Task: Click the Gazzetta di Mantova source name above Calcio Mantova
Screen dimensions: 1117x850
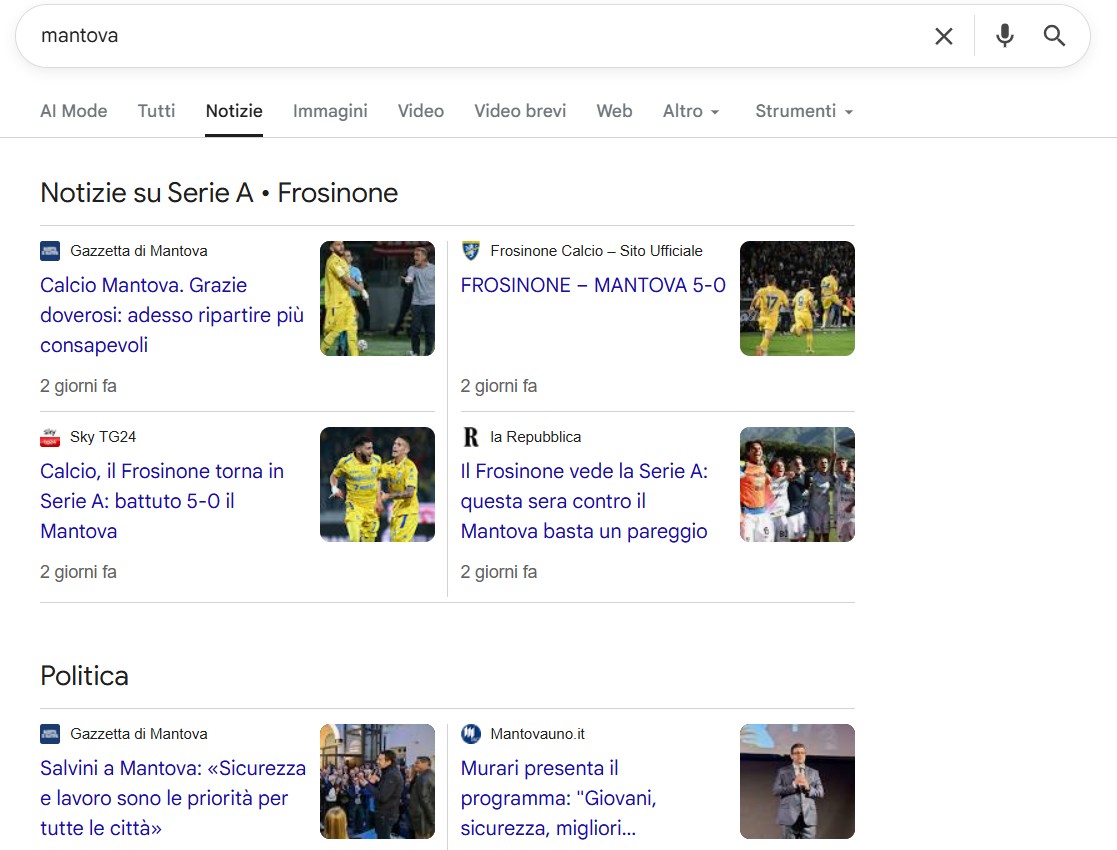Action: click(139, 251)
